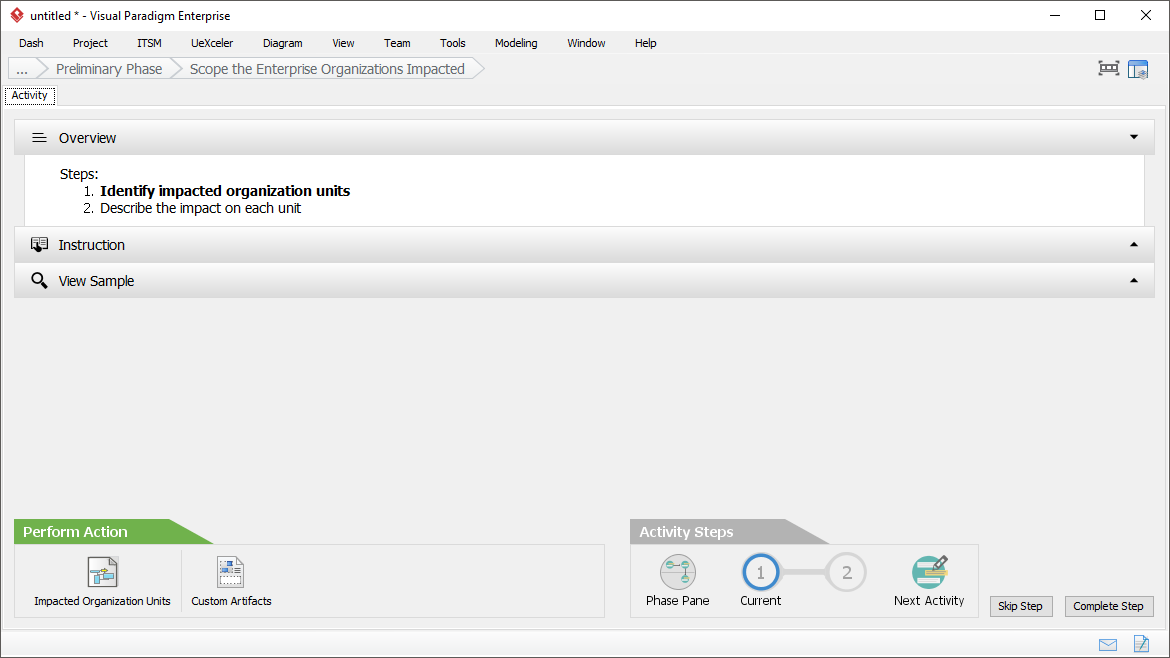Click the Instruction book icon
This screenshot has height=658, width=1170.
40,245
